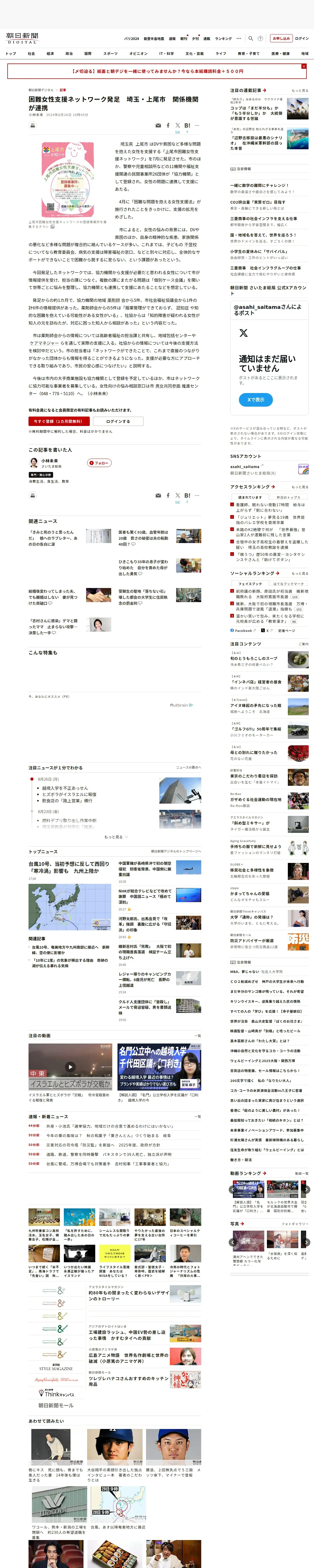Click next arrow in 写真 carousel

307,1242
